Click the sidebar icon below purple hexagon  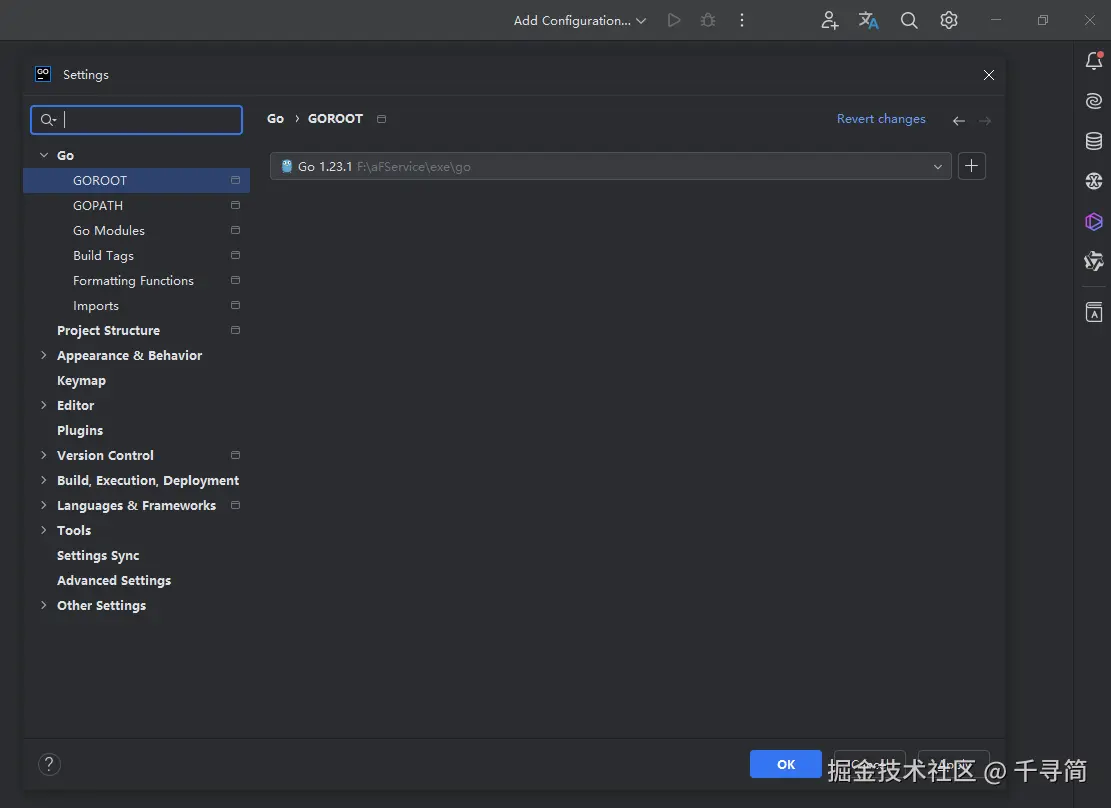(x=1094, y=262)
